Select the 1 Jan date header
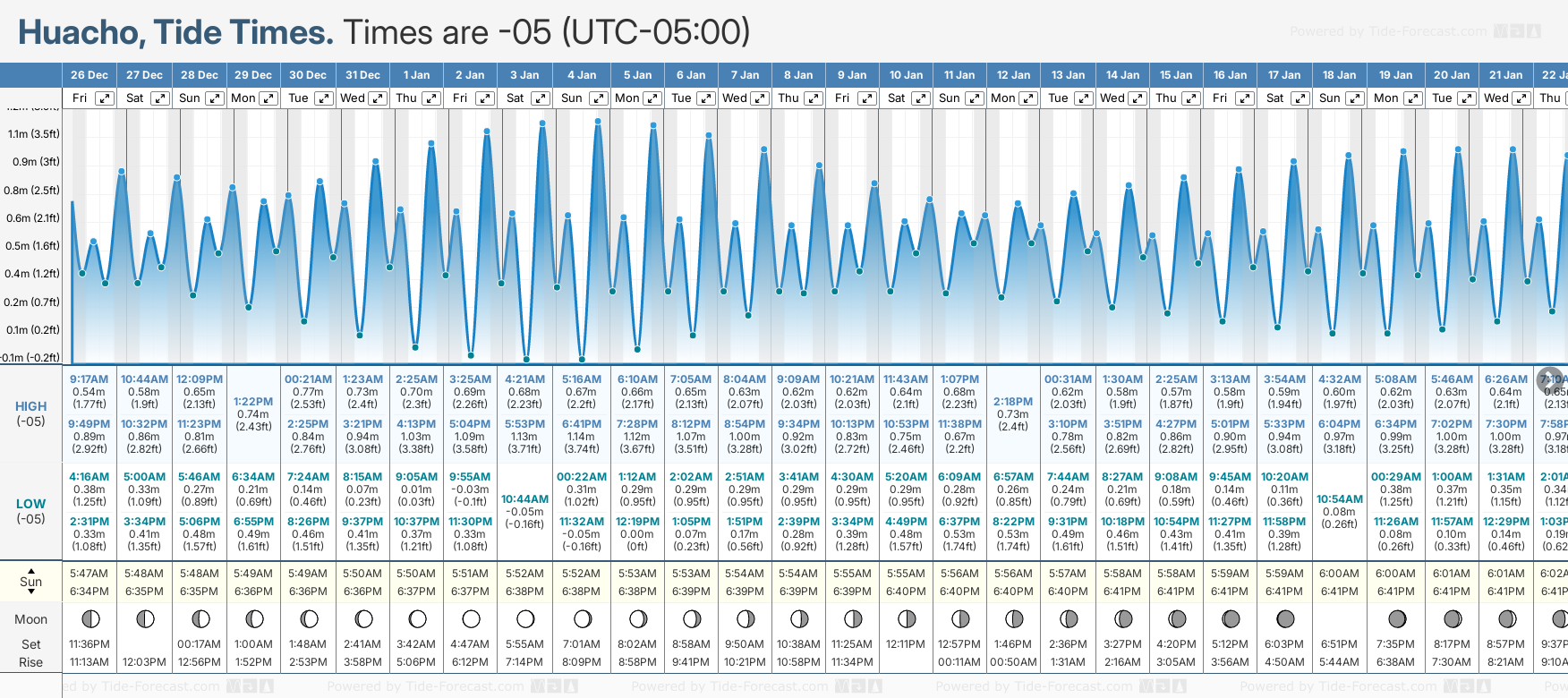The width and height of the screenshot is (1568, 698). coord(416,75)
